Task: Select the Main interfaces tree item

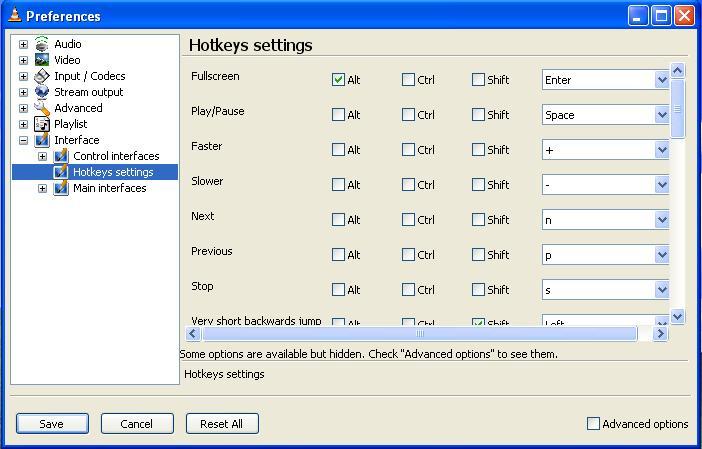Action: 109,188
